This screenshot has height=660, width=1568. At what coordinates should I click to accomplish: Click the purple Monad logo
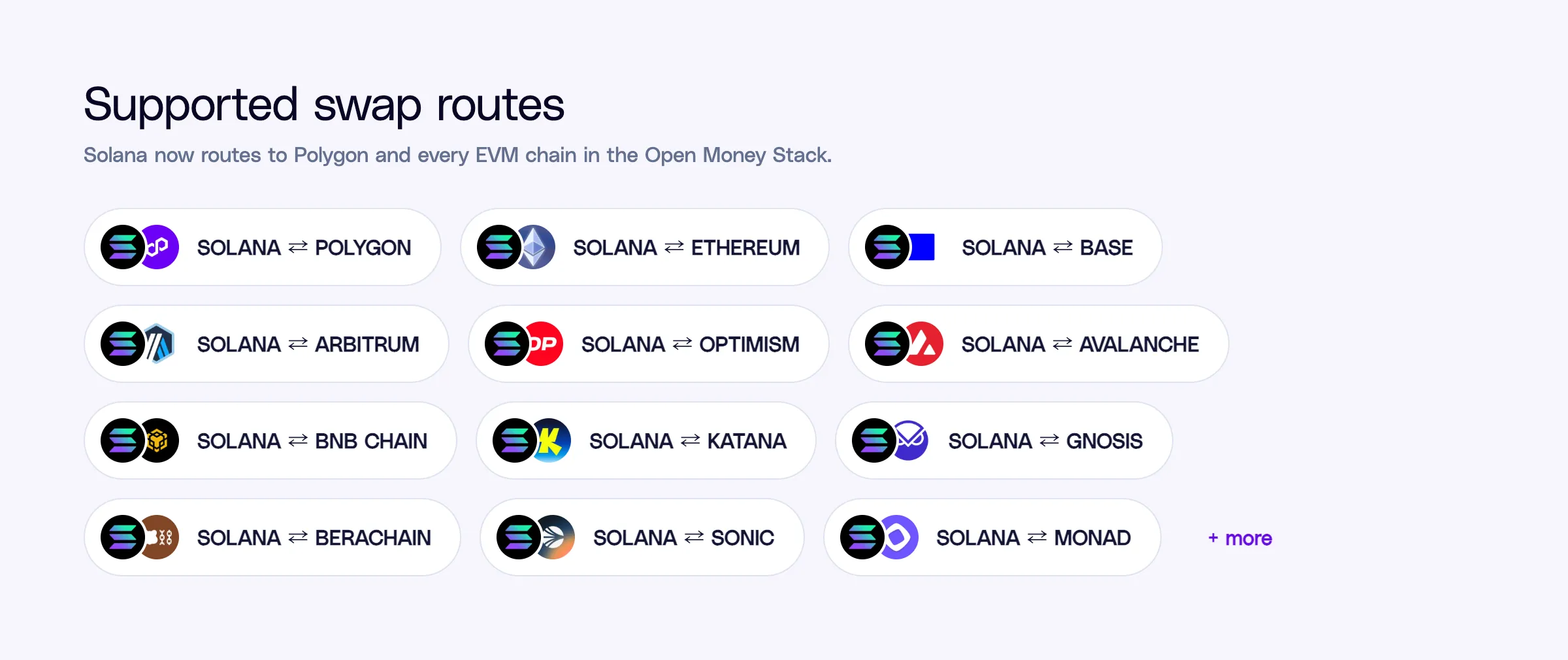click(900, 537)
